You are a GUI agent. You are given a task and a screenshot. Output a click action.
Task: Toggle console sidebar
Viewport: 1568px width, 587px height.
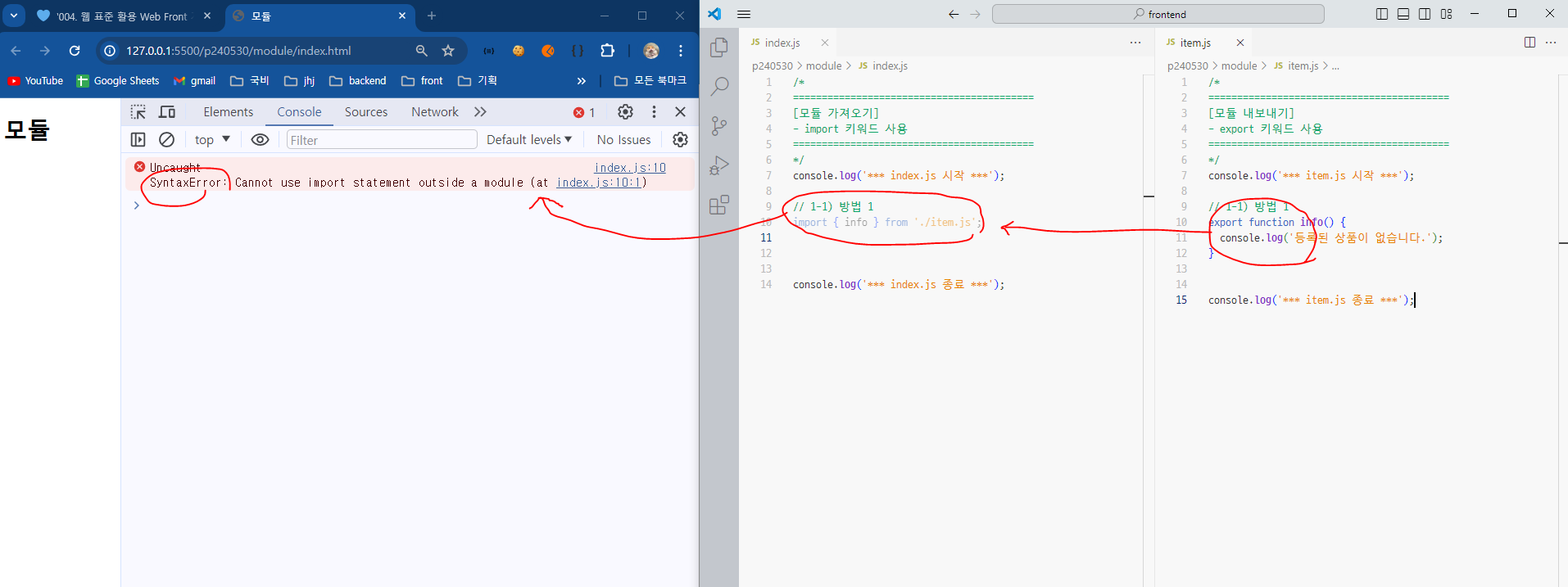(138, 140)
